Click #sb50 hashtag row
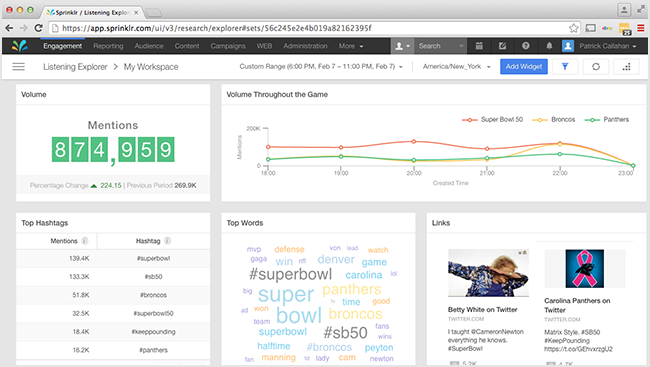The height and width of the screenshot is (367, 650). (113, 277)
